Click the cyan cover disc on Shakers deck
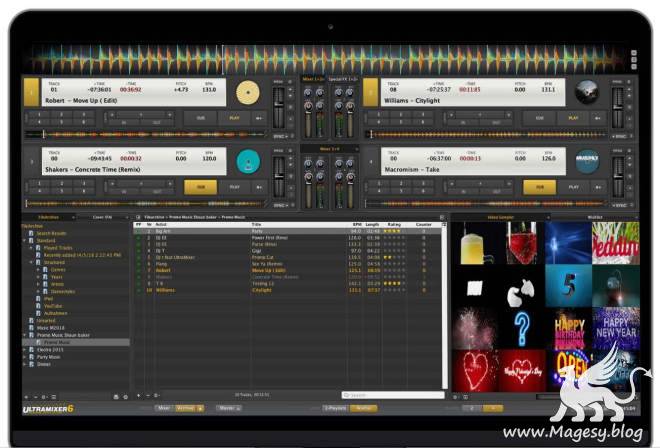 pos(248,161)
